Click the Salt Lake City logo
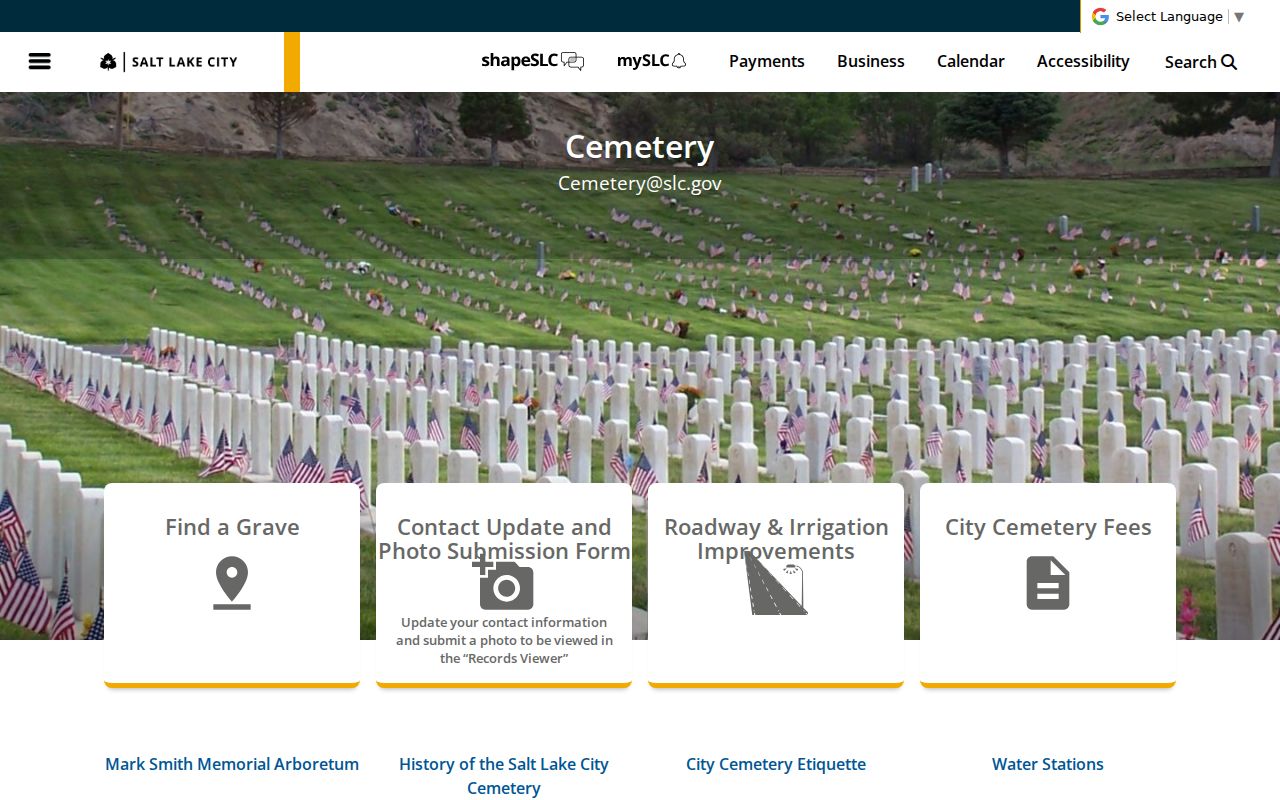Image resolution: width=1280 pixels, height=800 pixels. click(169, 62)
